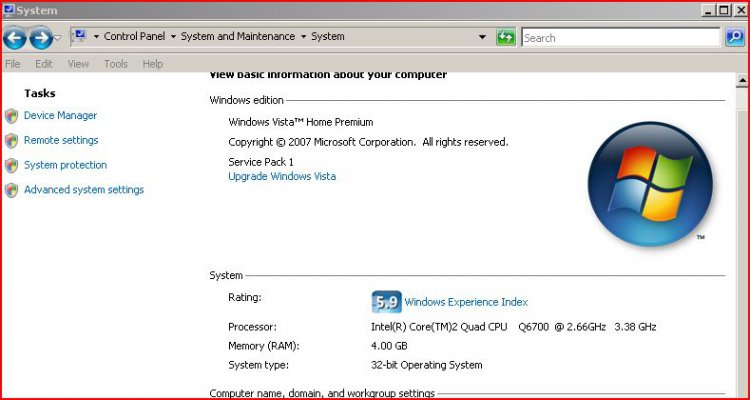Click System in the address breadcrumb
The width and height of the screenshot is (750, 400).
[328, 36]
